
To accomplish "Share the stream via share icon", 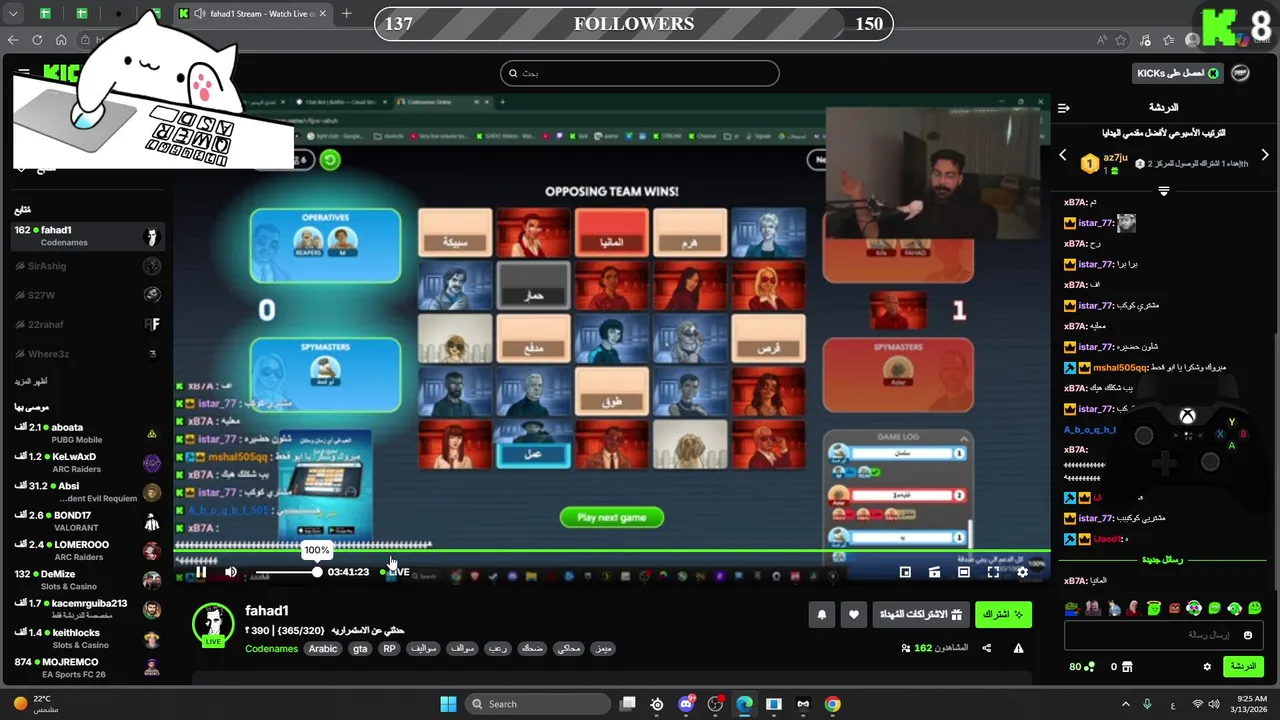I will pos(987,648).
